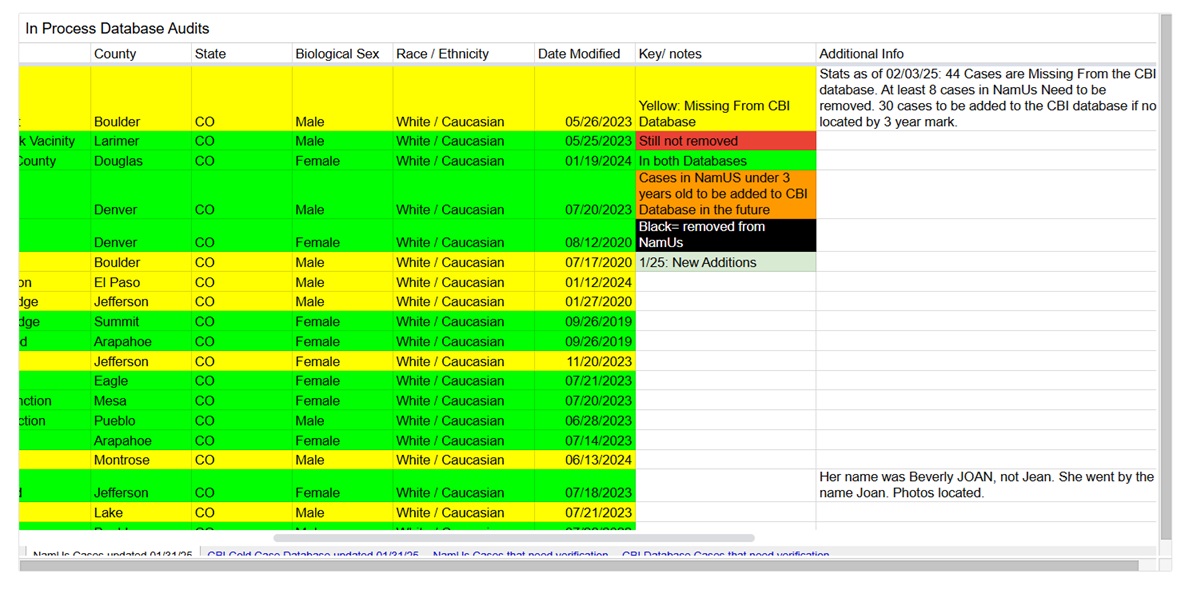Screen dimensions: 1201x602
Task: Switch to NamUs Cases that need verification tab
Action: click(x=520, y=555)
